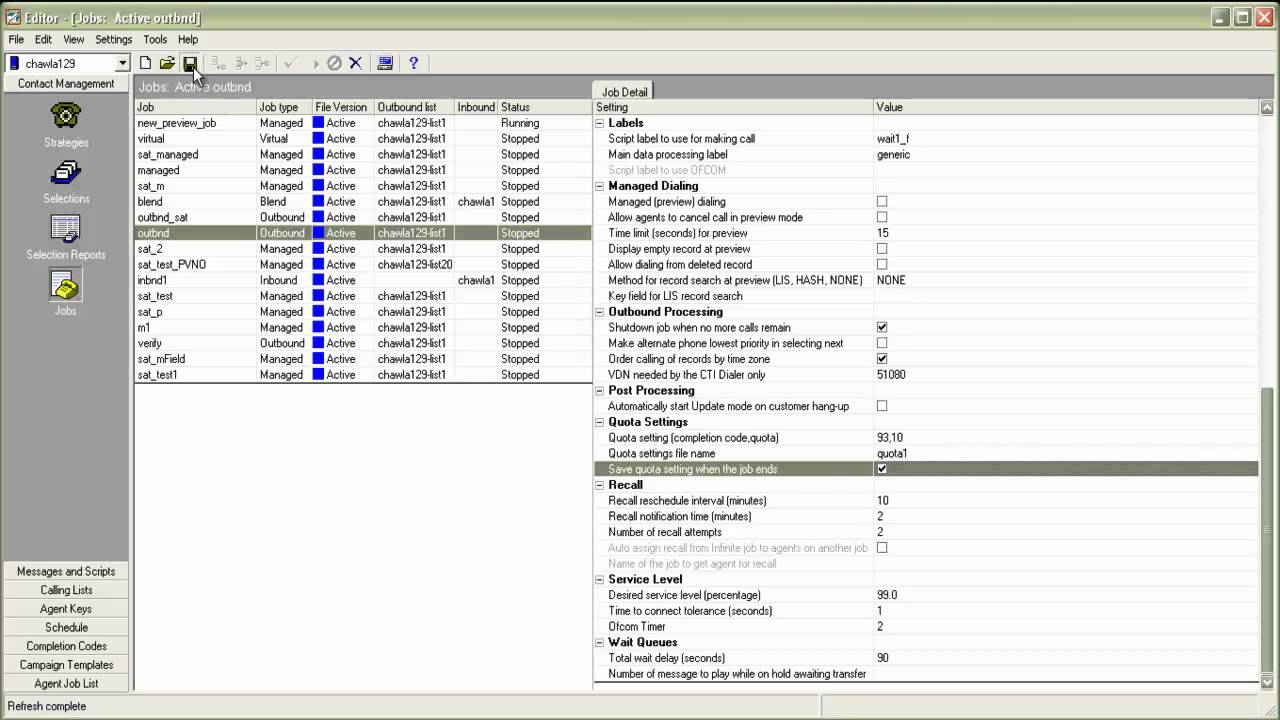Open the Tools menu
Viewport: 1280px width, 720px height.
155,40
